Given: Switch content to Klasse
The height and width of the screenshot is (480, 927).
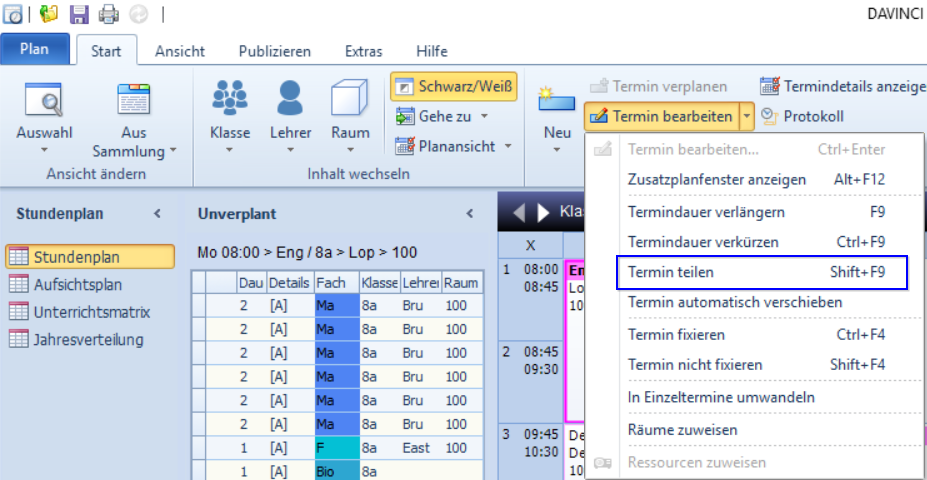Looking at the screenshot, I should (x=230, y=118).
